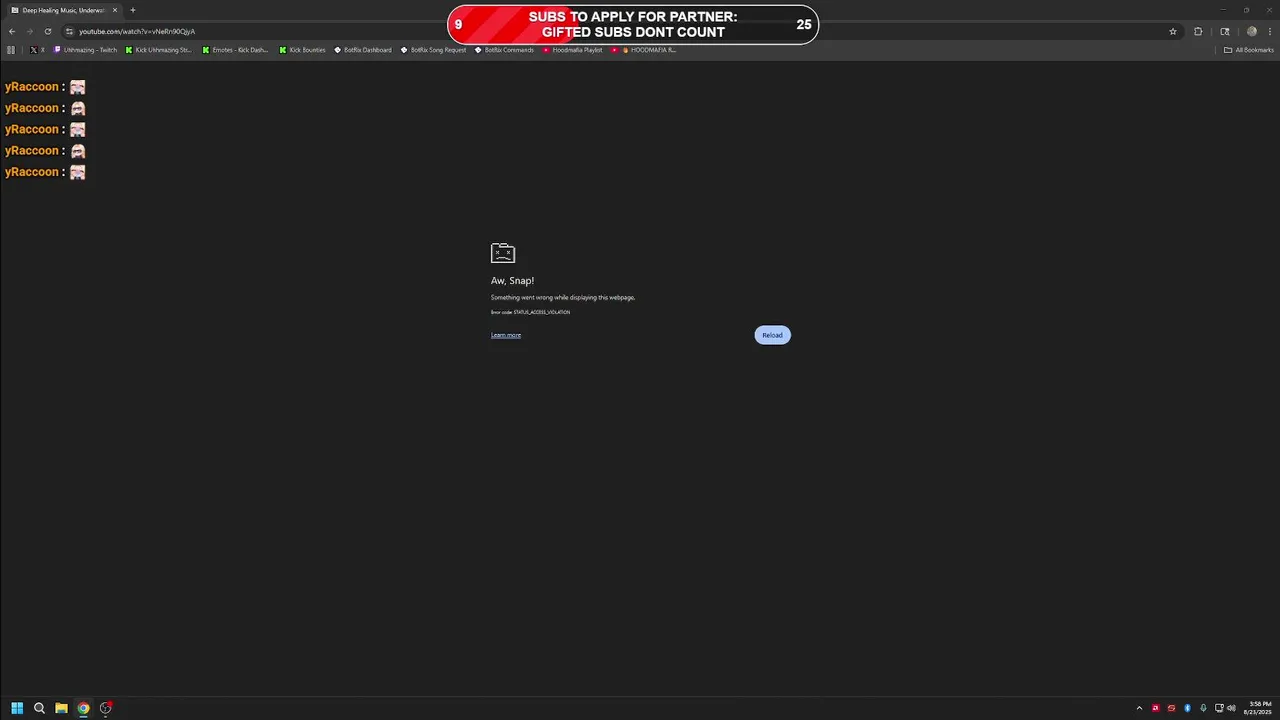
Task: Open the BotRix Commands bookmark
Action: [505, 50]
